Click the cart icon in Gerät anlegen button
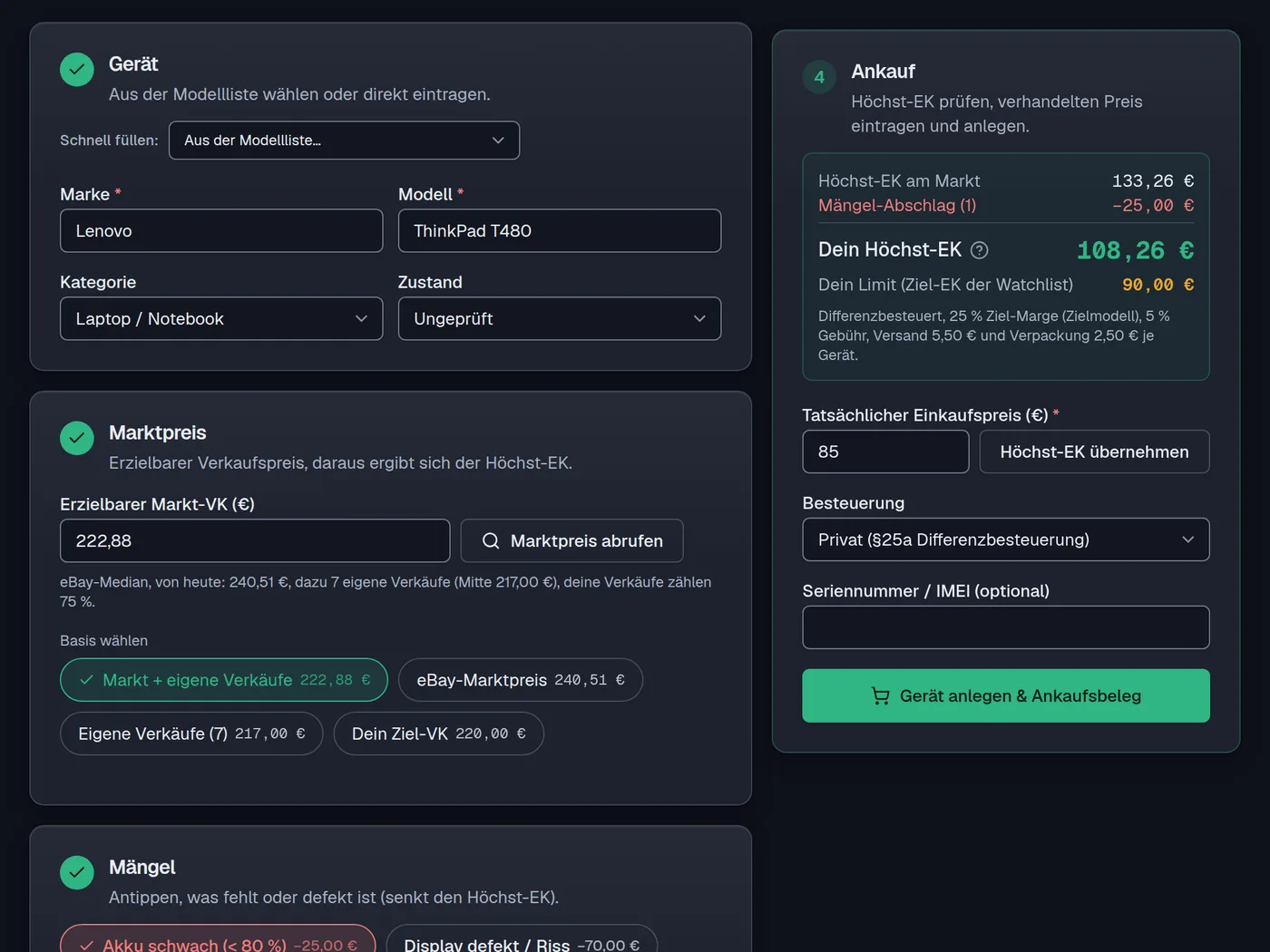 [x=880, y=695]
